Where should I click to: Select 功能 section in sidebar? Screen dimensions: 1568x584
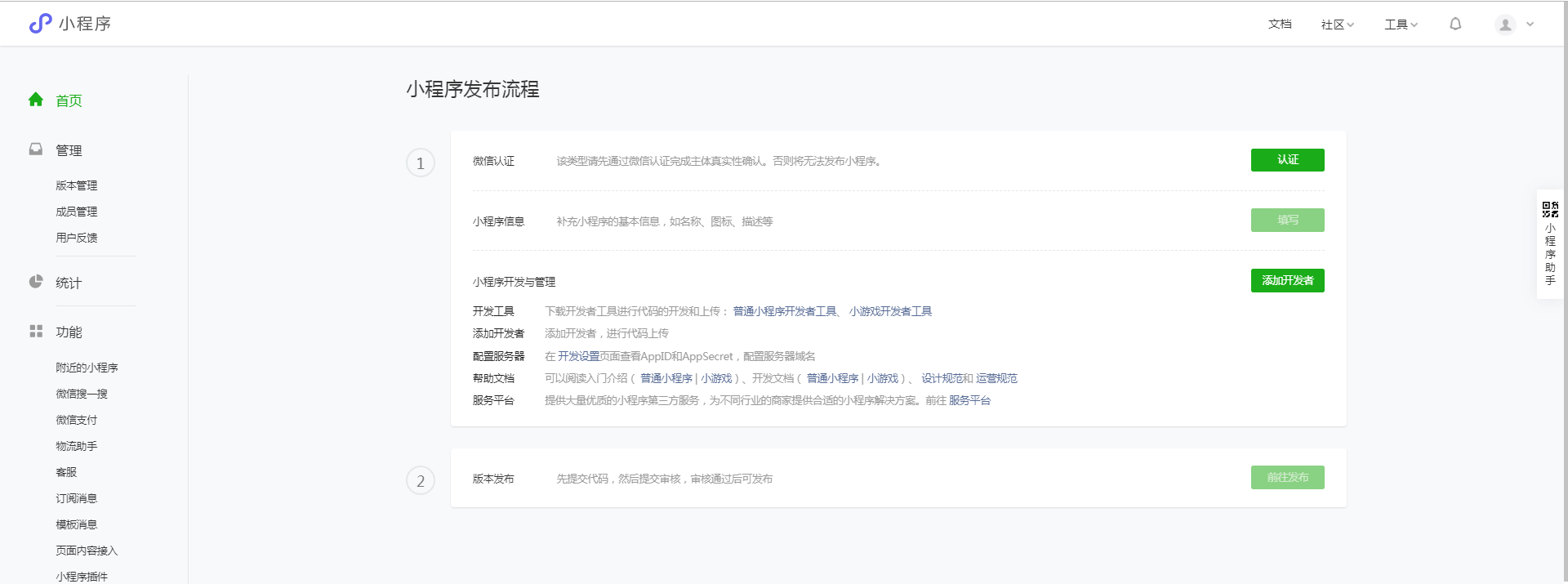pos(69,332)
